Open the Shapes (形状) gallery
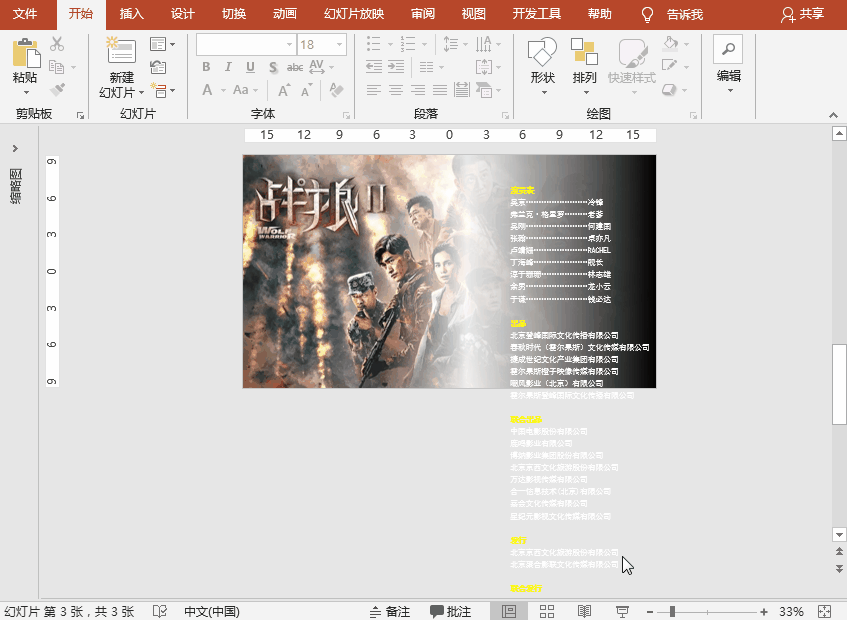The image size is (847, 620). (x=542, y=65)
